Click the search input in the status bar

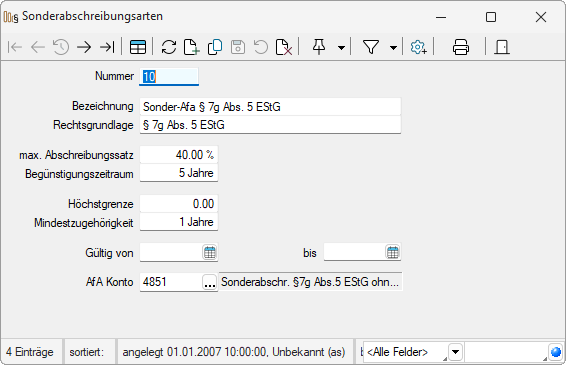[506, 352]
